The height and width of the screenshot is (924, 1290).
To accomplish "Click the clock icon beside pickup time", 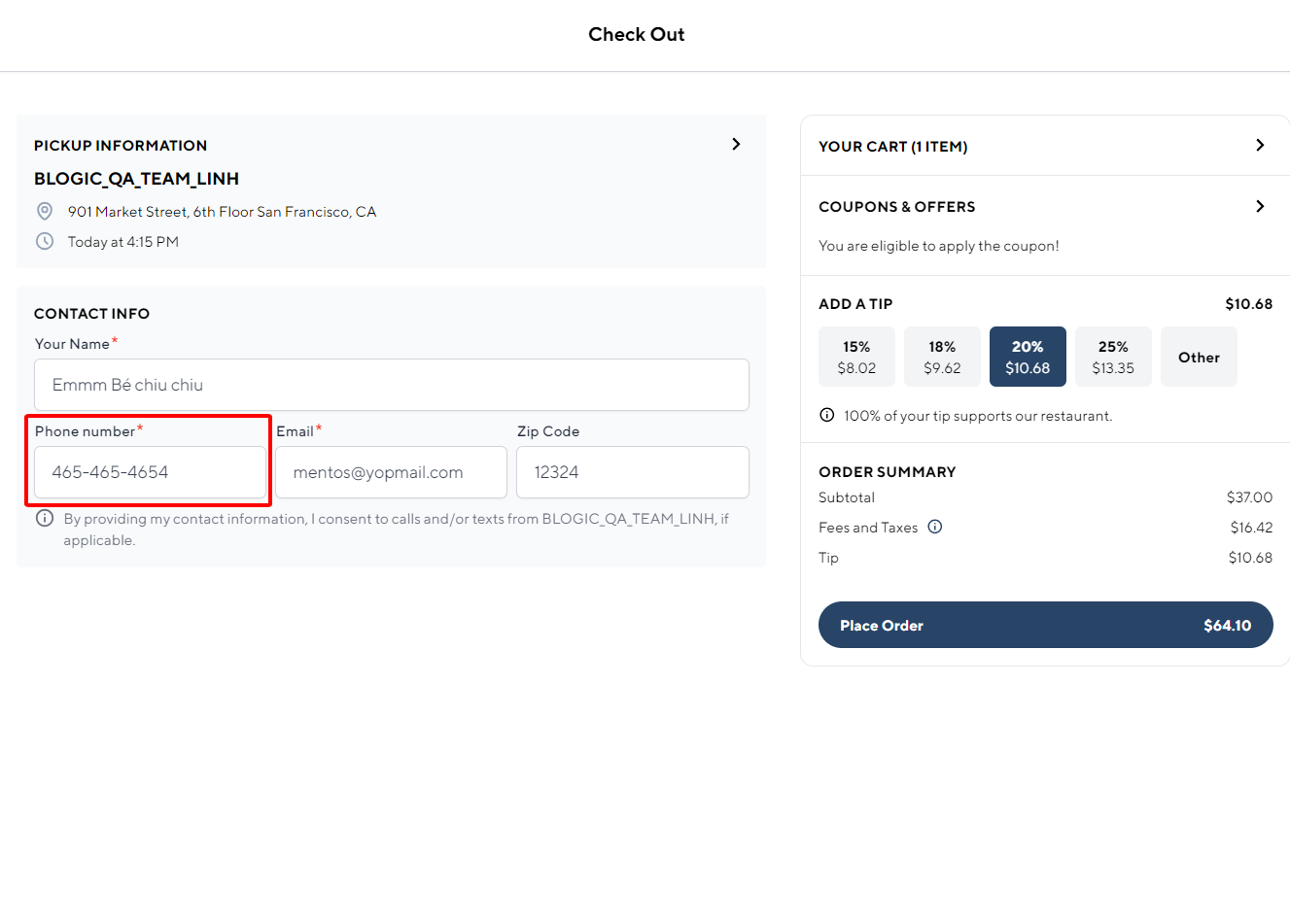I will pyautogui.click(x=45, y=242).
